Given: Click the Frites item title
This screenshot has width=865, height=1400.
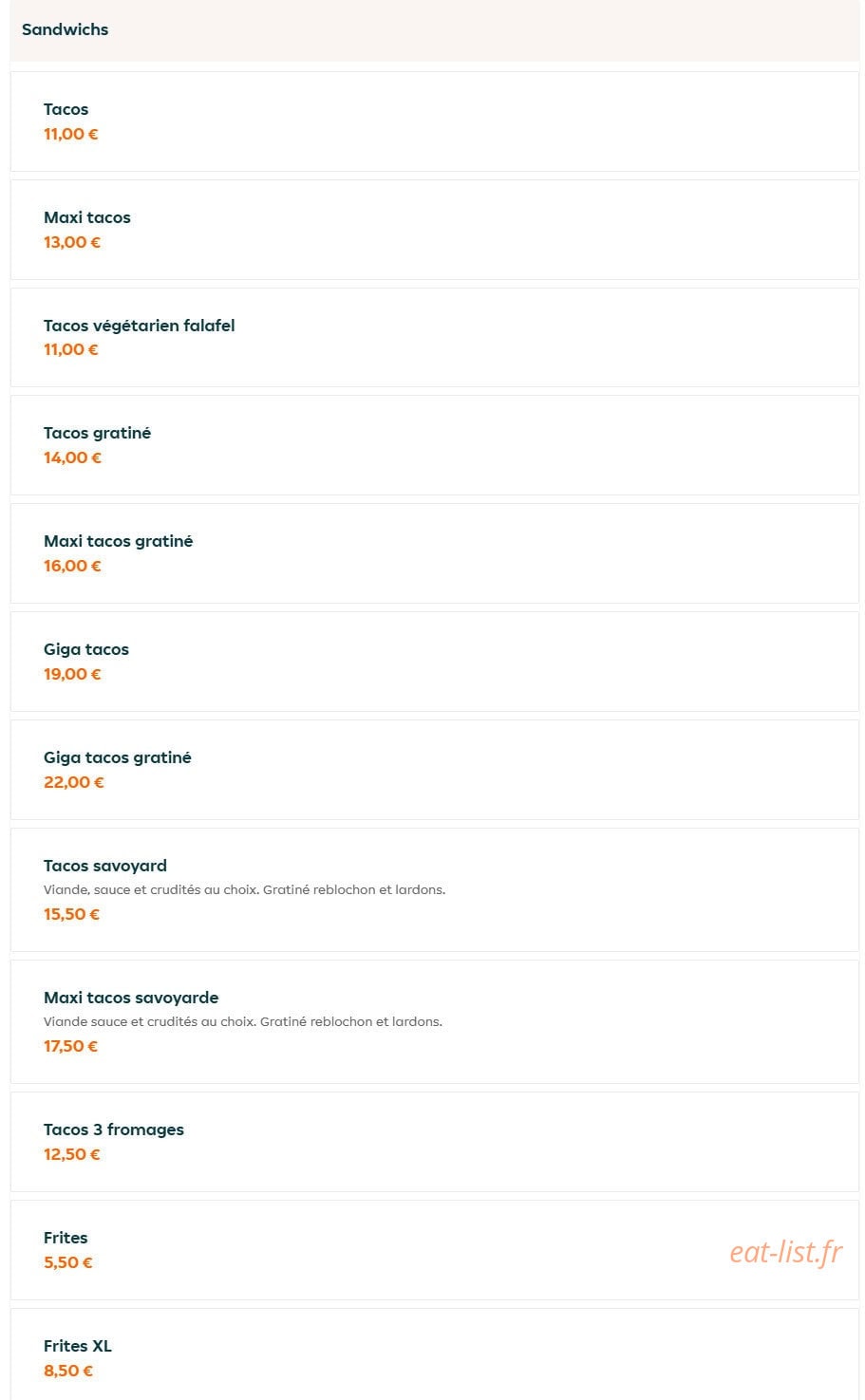Looking at the screenshot, I should pyautogui.click(x=66, y=1238).
